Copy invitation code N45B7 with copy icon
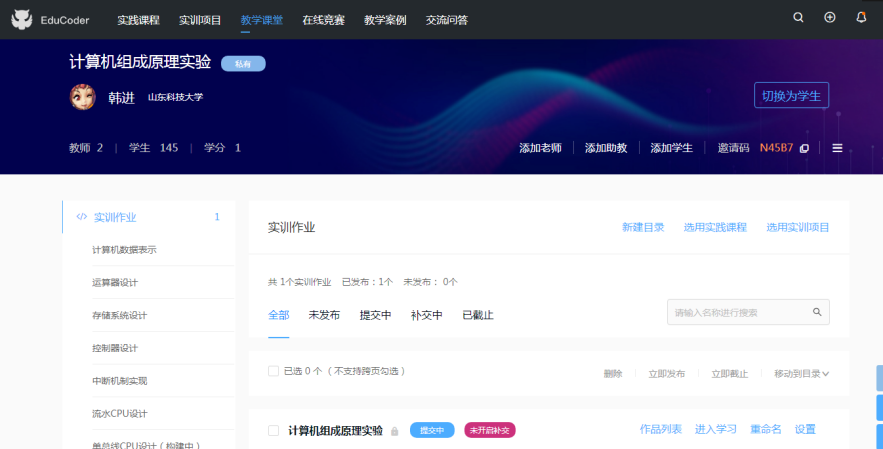The height and width of the screenshot is (449, 883). 804,148
